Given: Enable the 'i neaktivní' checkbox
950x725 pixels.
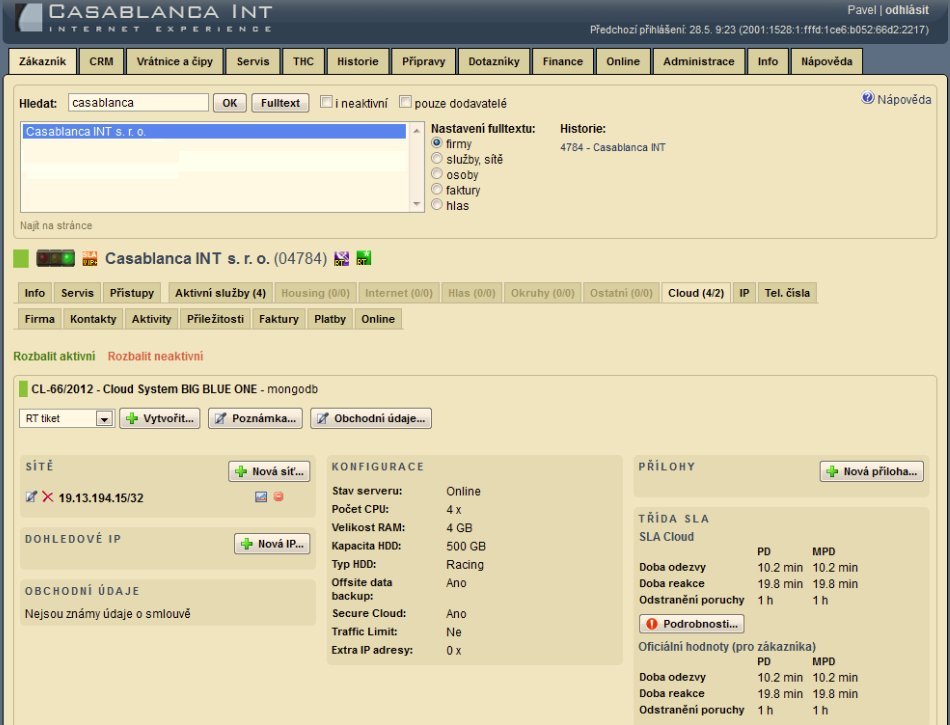Looking at the screenshot, I should [x=326, y=102].
